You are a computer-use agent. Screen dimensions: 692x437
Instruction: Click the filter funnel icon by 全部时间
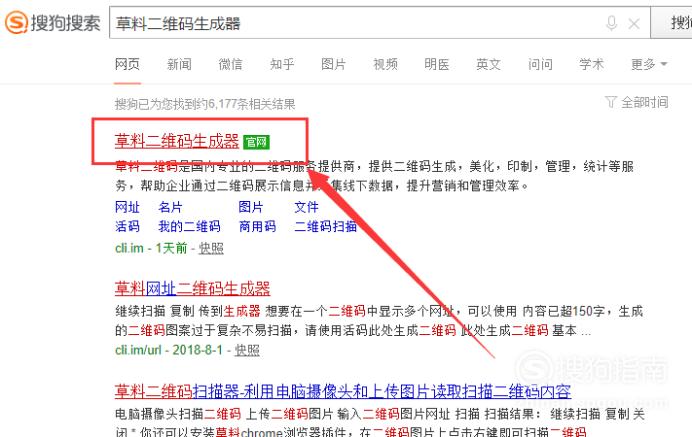611,102
